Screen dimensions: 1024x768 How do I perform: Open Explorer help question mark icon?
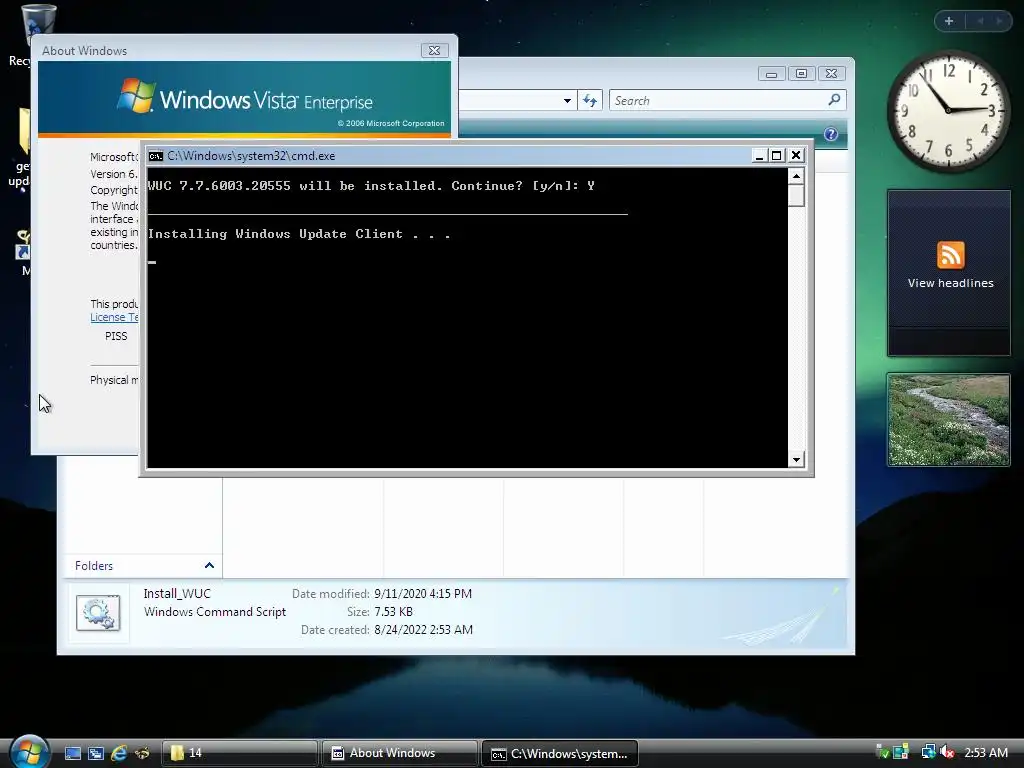831,134
